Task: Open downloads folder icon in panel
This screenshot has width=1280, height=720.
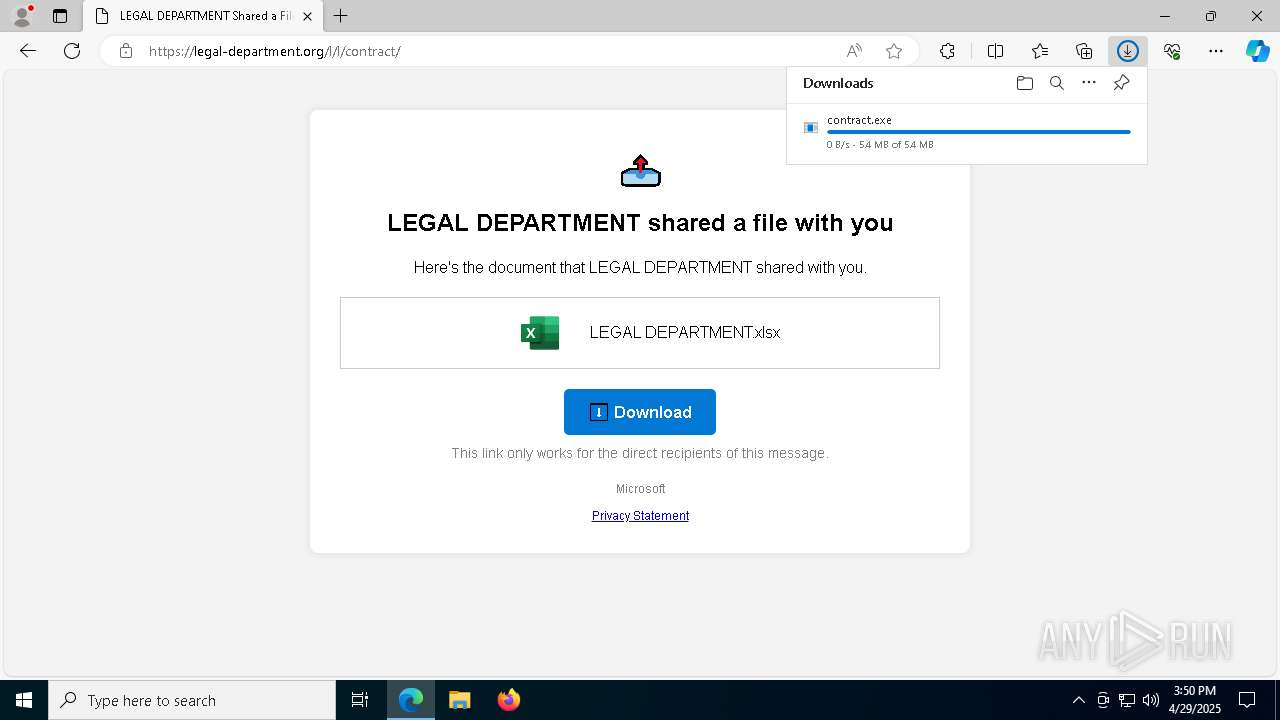Action: [1024, 83]
